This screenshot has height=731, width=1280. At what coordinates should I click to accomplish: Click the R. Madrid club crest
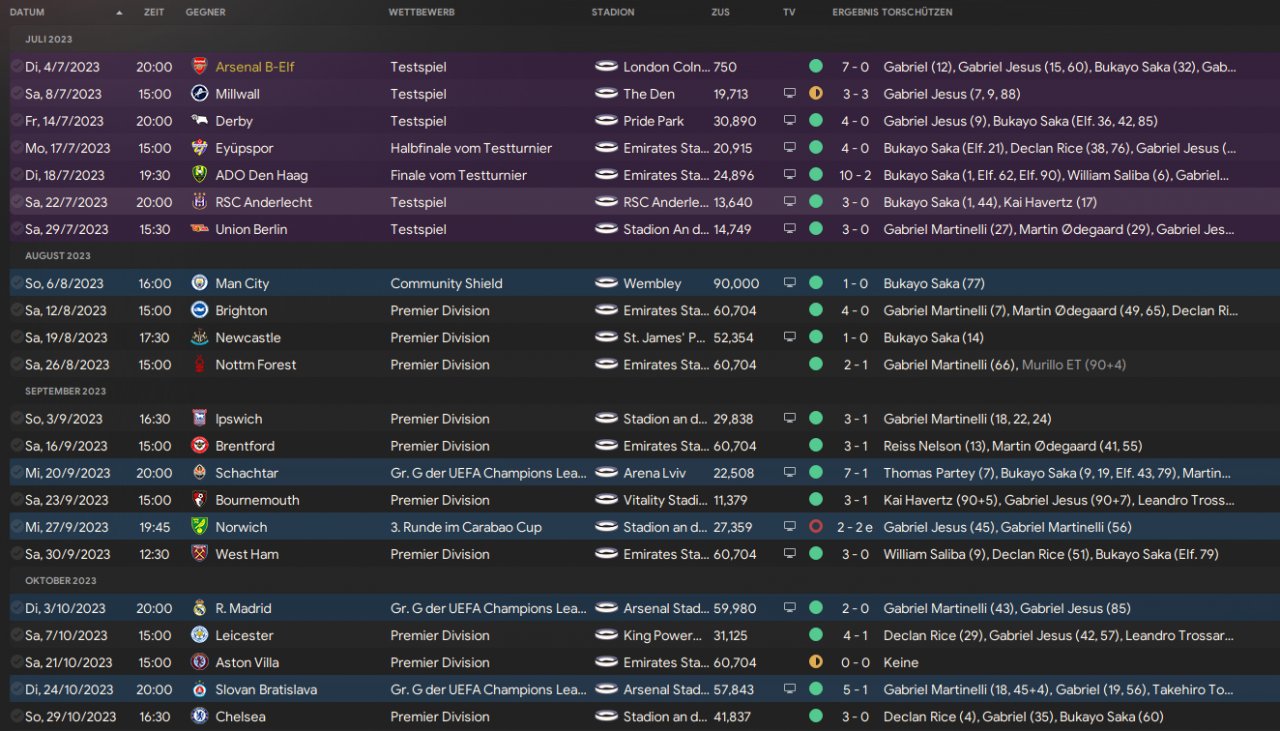click(x=200, y=608)
